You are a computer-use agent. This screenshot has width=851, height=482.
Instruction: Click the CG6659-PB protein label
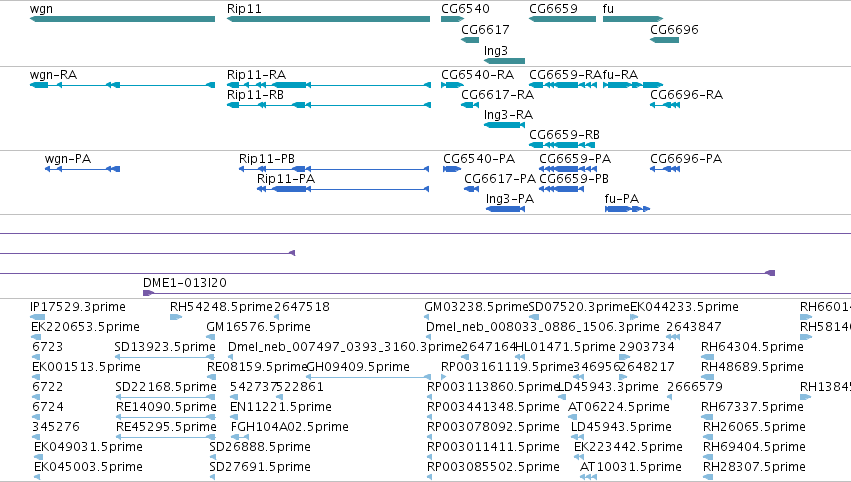pyautogui.click(x=574, y=179)
